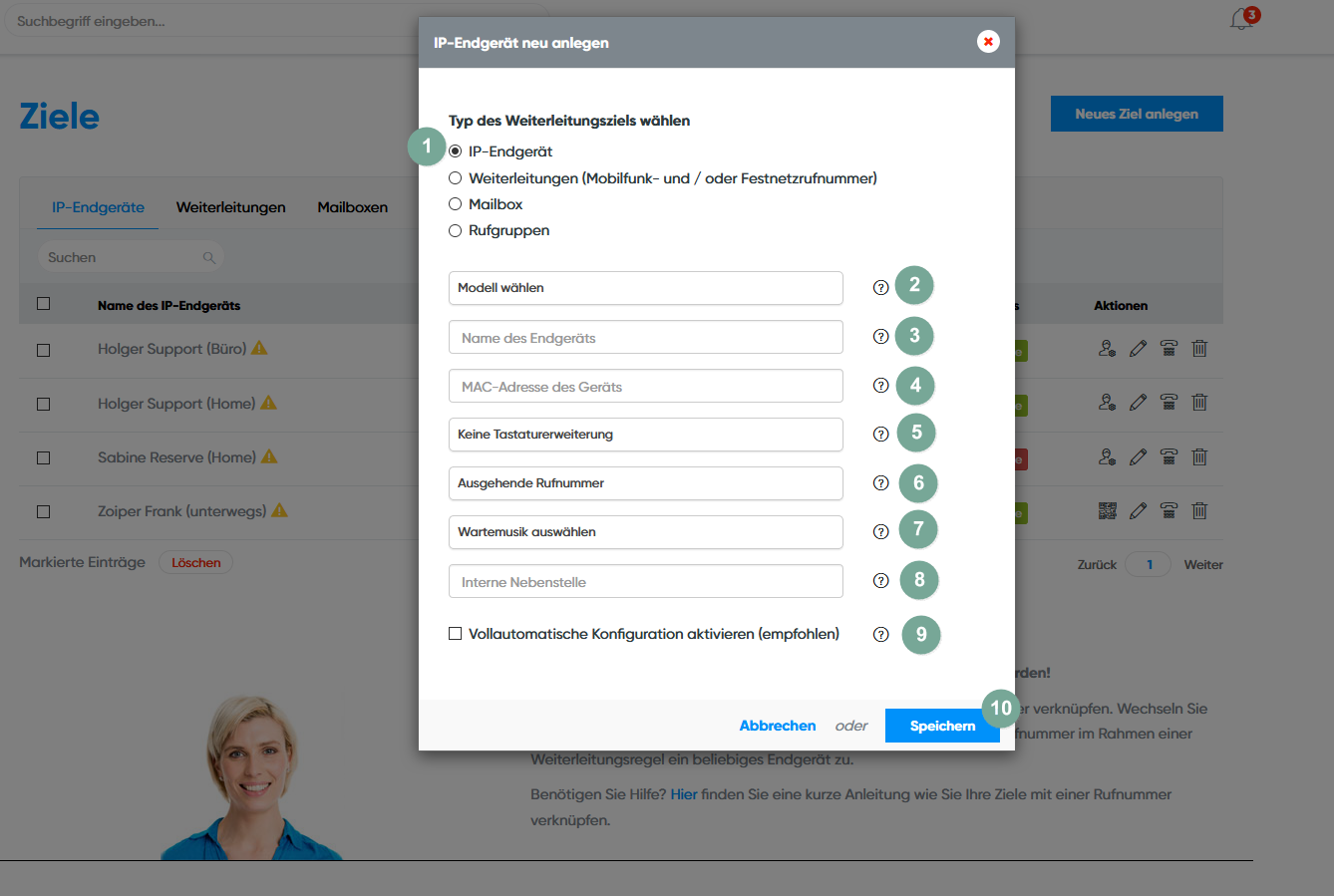The image size is (1334, 896).
Task: Click help icon next to Wartemusik auswählen
Action: click(880, 532)
